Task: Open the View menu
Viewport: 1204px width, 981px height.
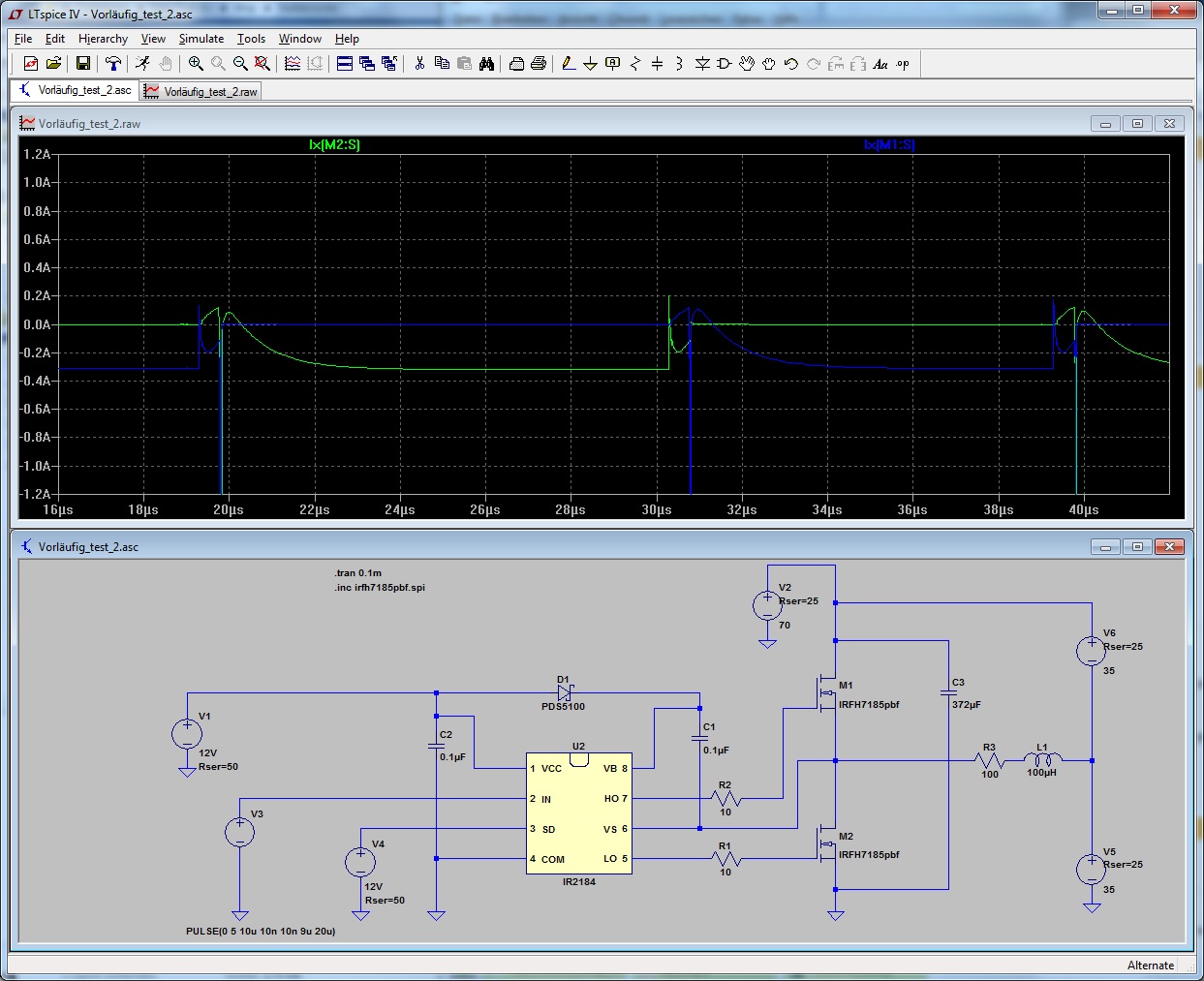Action: 153,39
